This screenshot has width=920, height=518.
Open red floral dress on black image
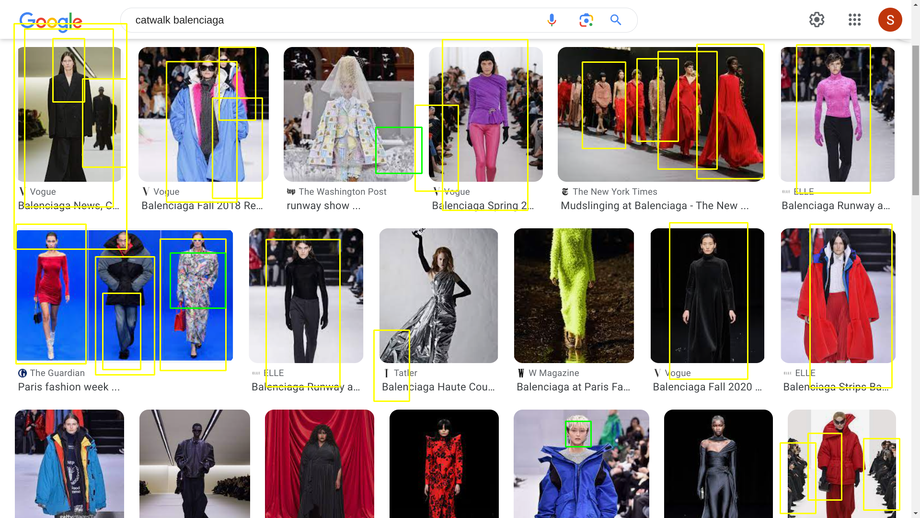click(444, 463)
